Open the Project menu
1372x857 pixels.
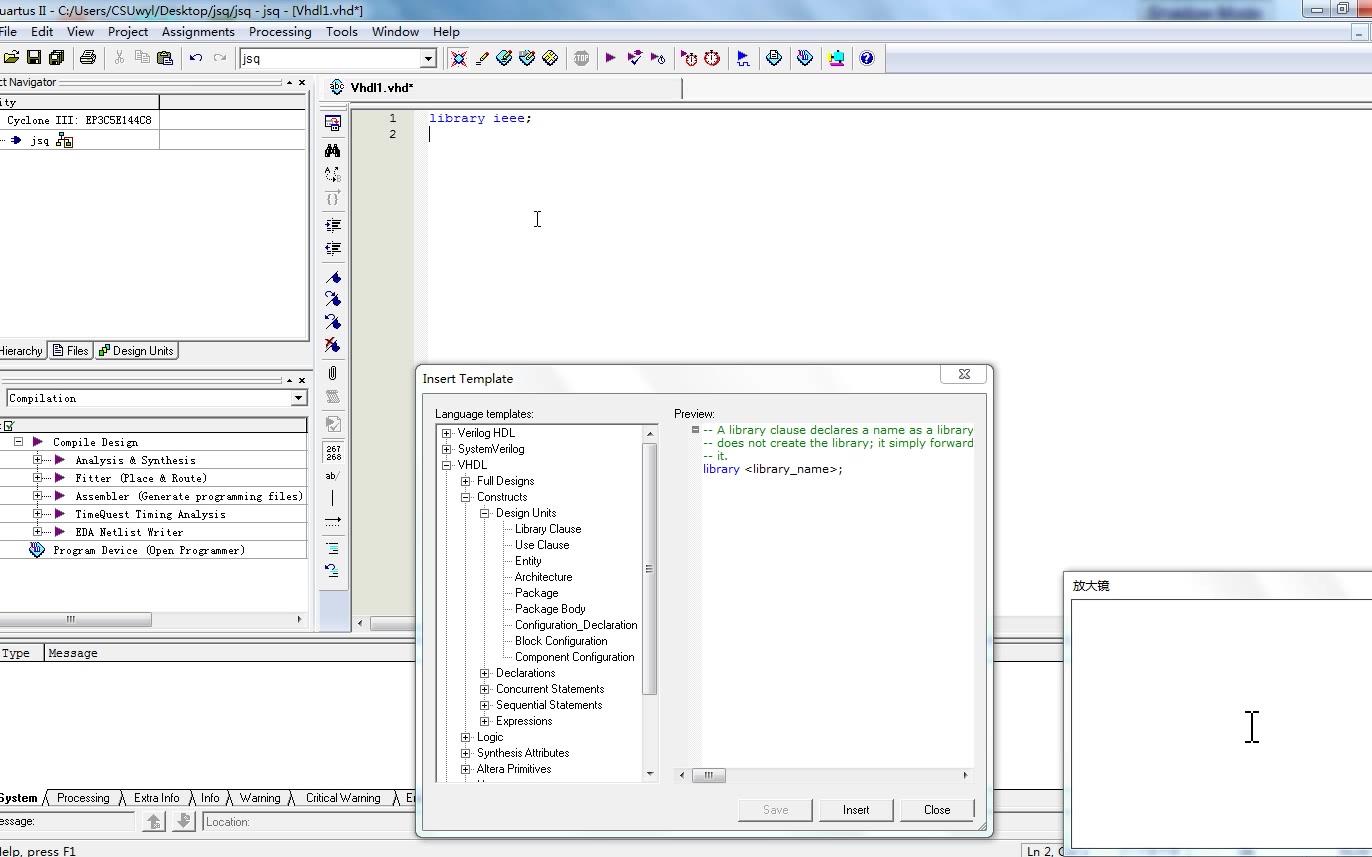tap(128, 31)
